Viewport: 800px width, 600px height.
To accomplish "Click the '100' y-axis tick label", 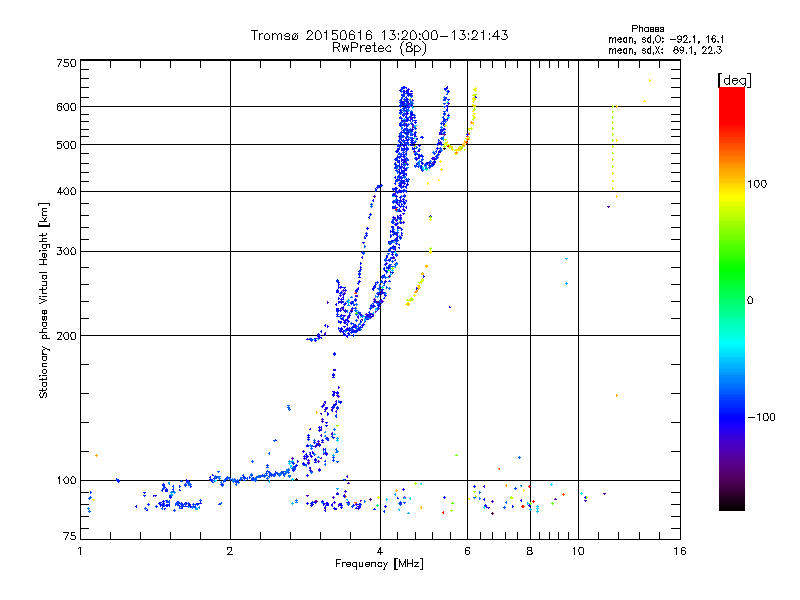I will (x=66, y=481).
